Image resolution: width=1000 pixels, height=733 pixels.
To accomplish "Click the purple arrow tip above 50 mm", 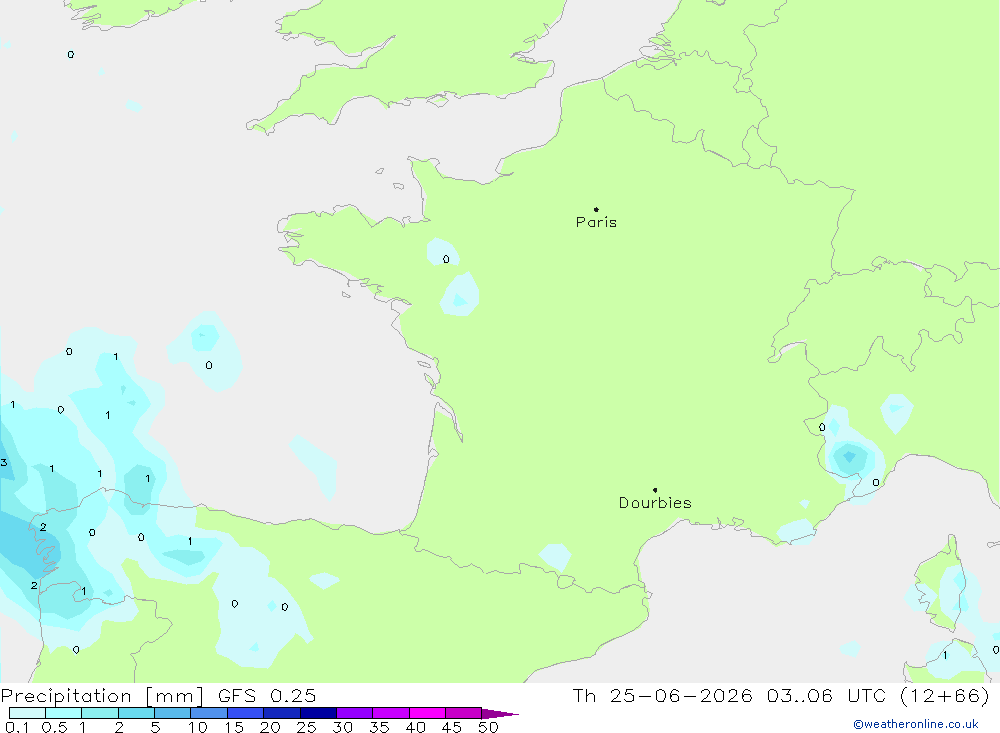I will [499, 714].
